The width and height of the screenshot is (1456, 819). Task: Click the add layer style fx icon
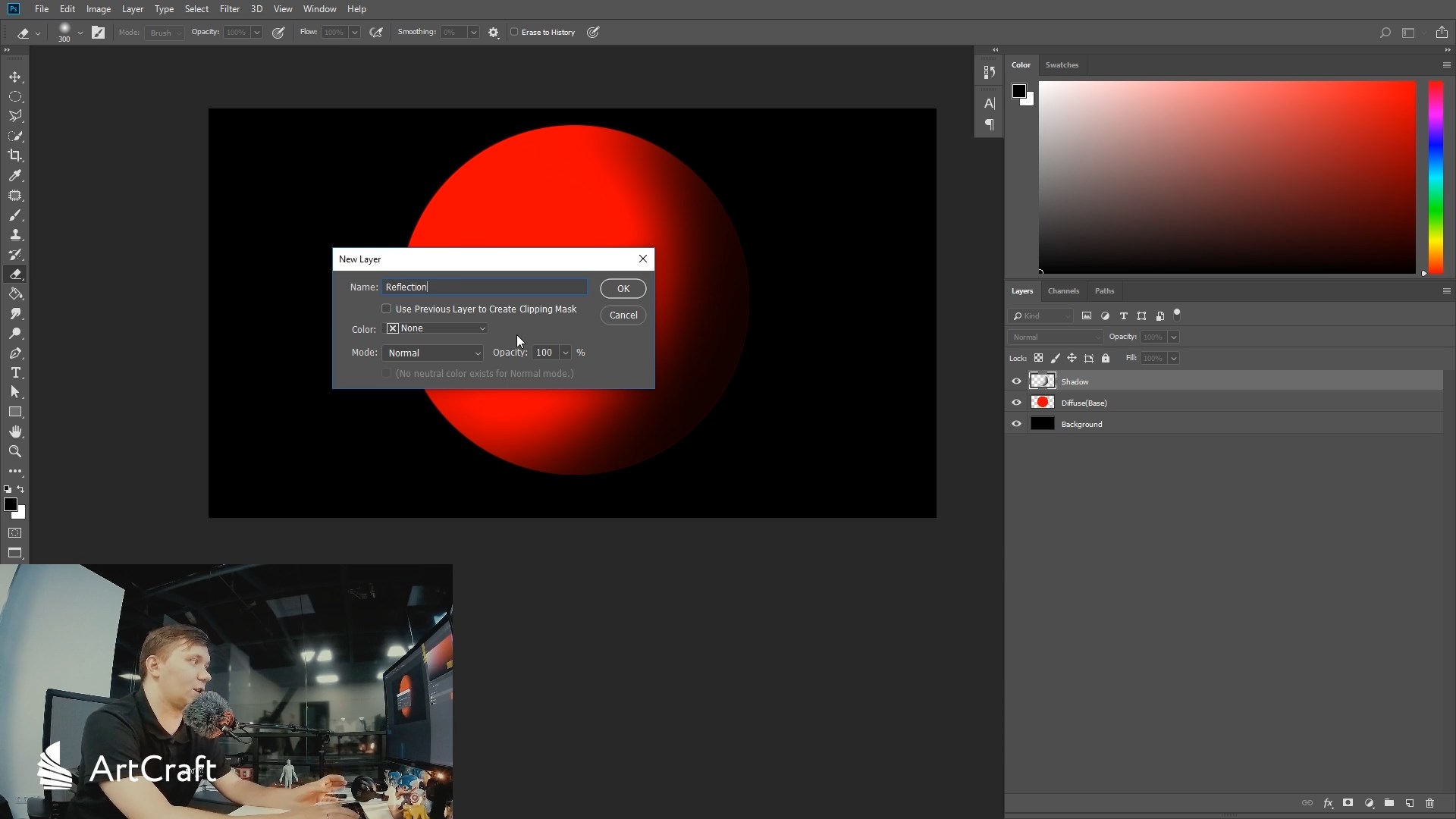(1328, 803)
